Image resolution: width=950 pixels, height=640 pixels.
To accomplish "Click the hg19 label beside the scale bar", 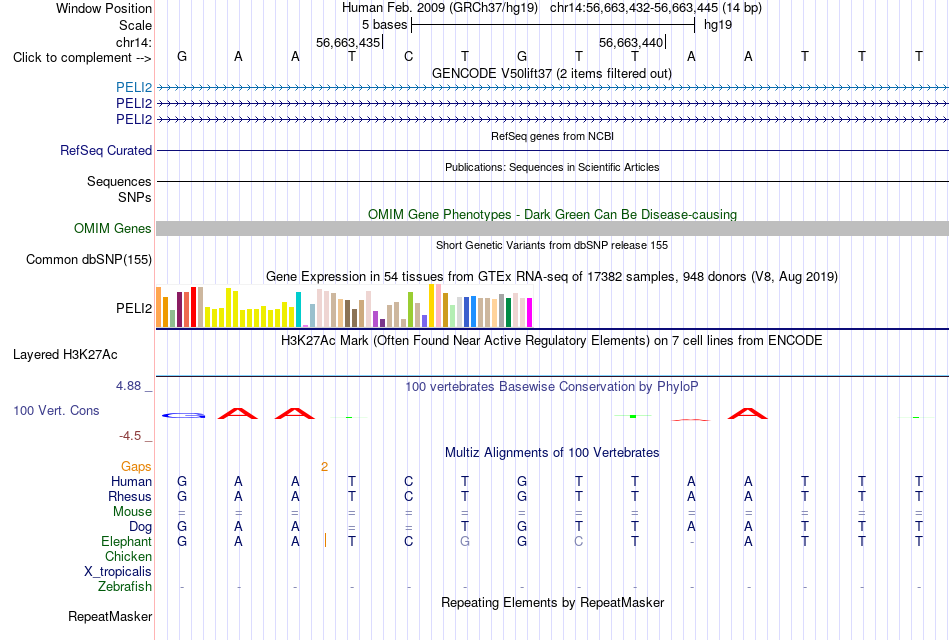I will (718, 25).
